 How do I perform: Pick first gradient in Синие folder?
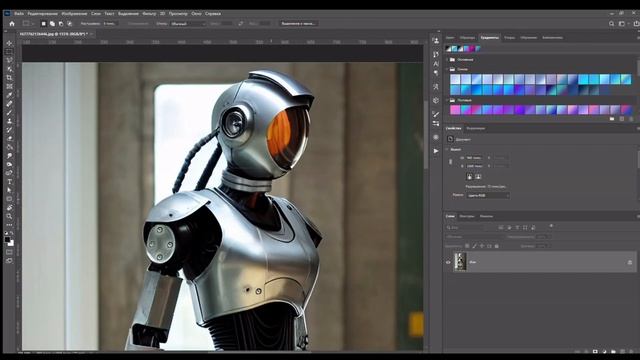455,79
